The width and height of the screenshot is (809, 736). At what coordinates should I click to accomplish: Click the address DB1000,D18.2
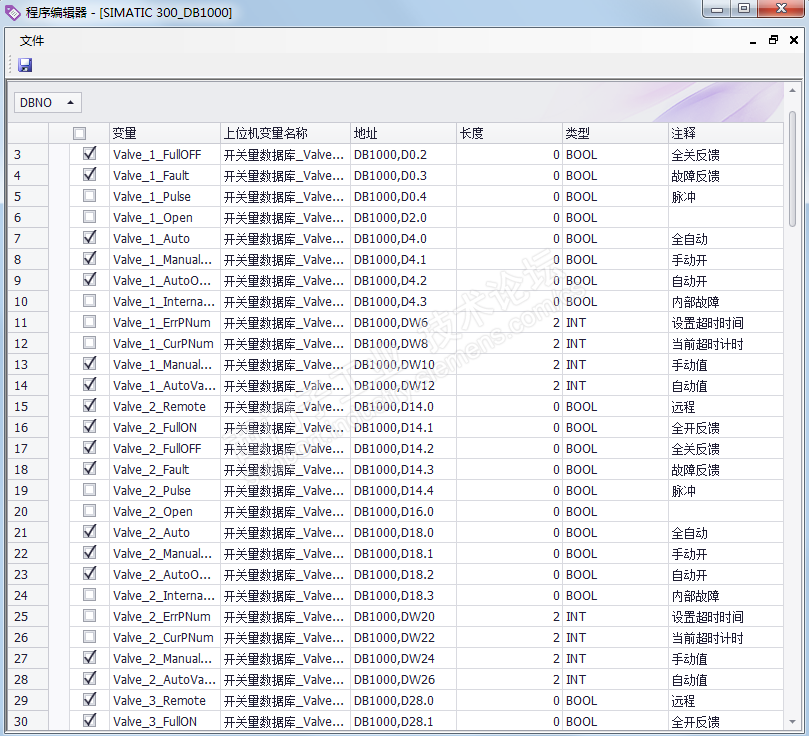pyautogui.click(x=403, y=575)
